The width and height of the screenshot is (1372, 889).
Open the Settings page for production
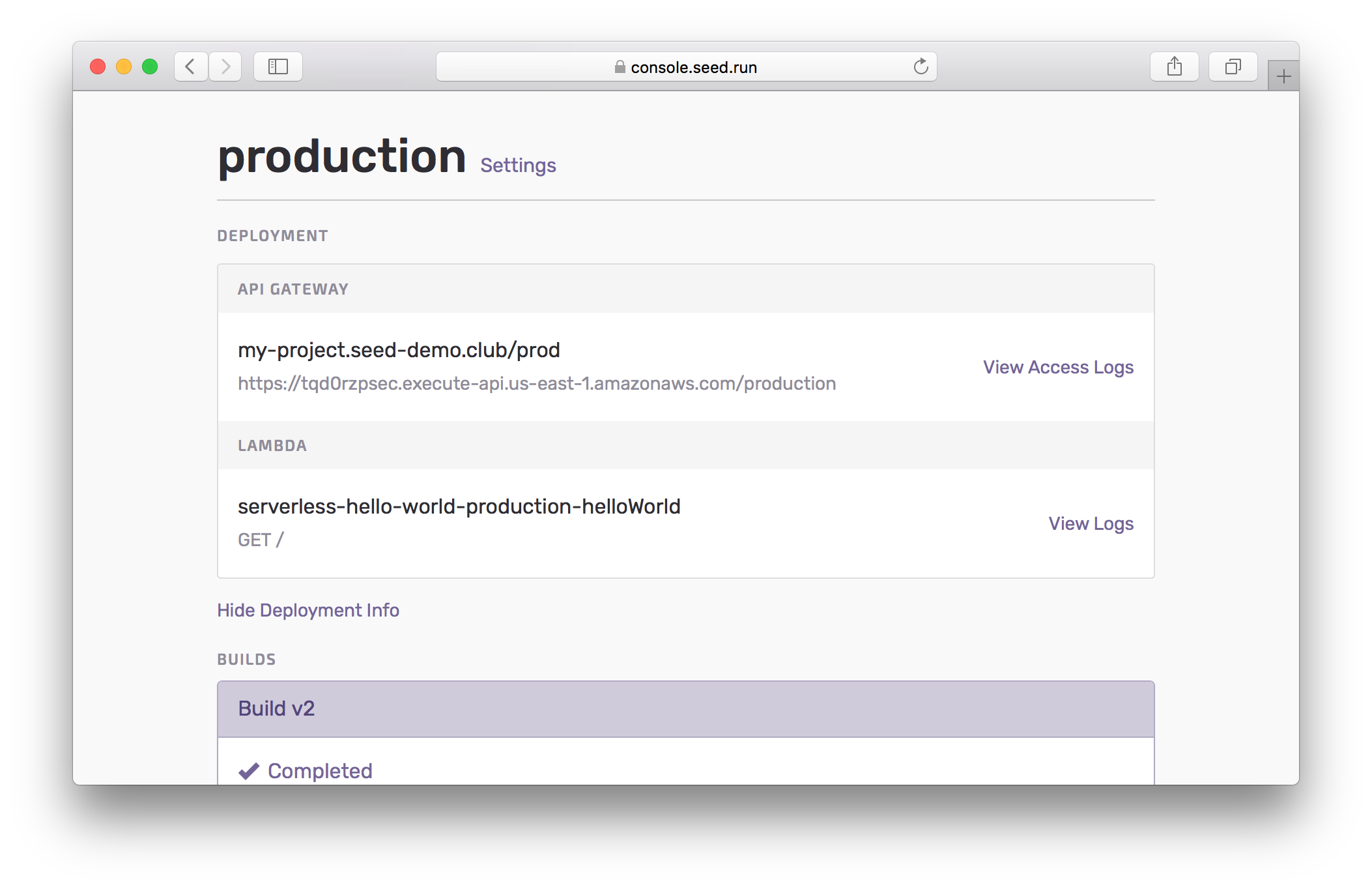[x=517, y=165]
